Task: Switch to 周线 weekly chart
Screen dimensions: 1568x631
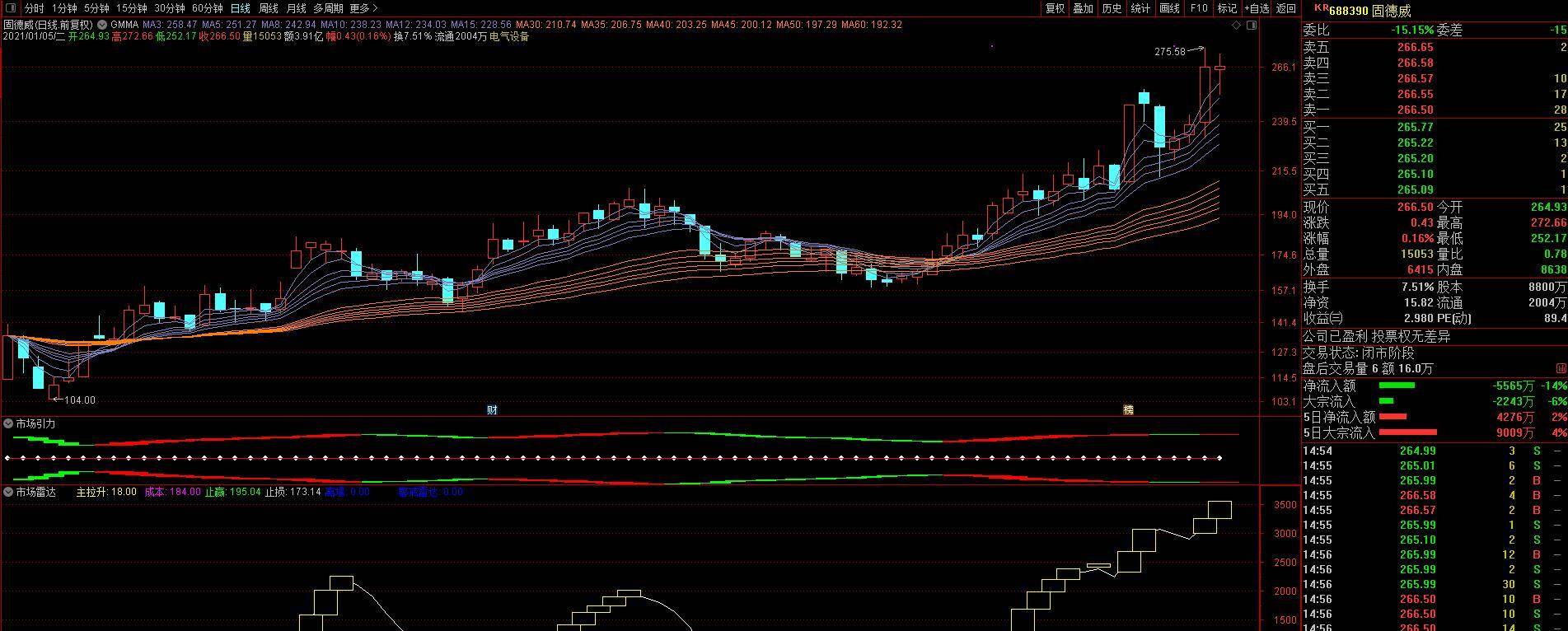Action: [x=269, y=8]
